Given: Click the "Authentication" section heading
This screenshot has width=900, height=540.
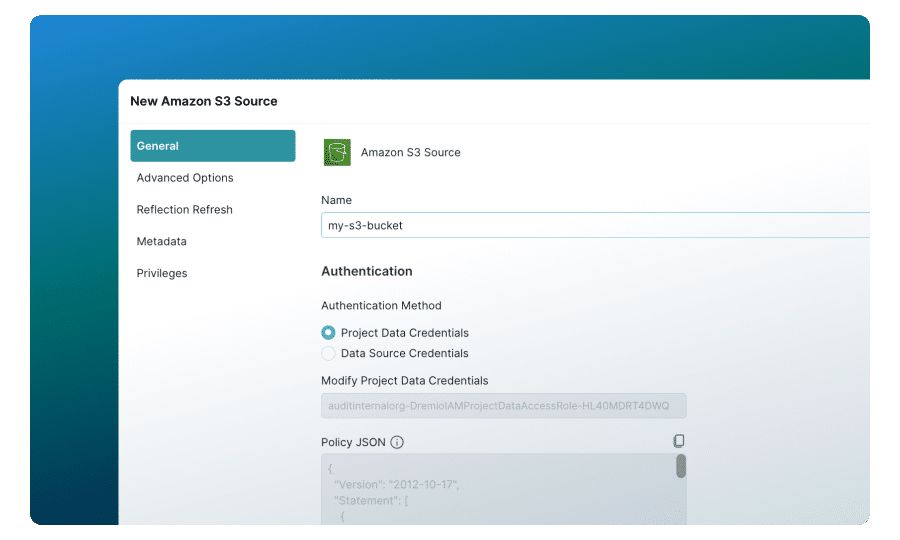Looking at the screenshot, I should pyautogui.click(x=367, y=271).
